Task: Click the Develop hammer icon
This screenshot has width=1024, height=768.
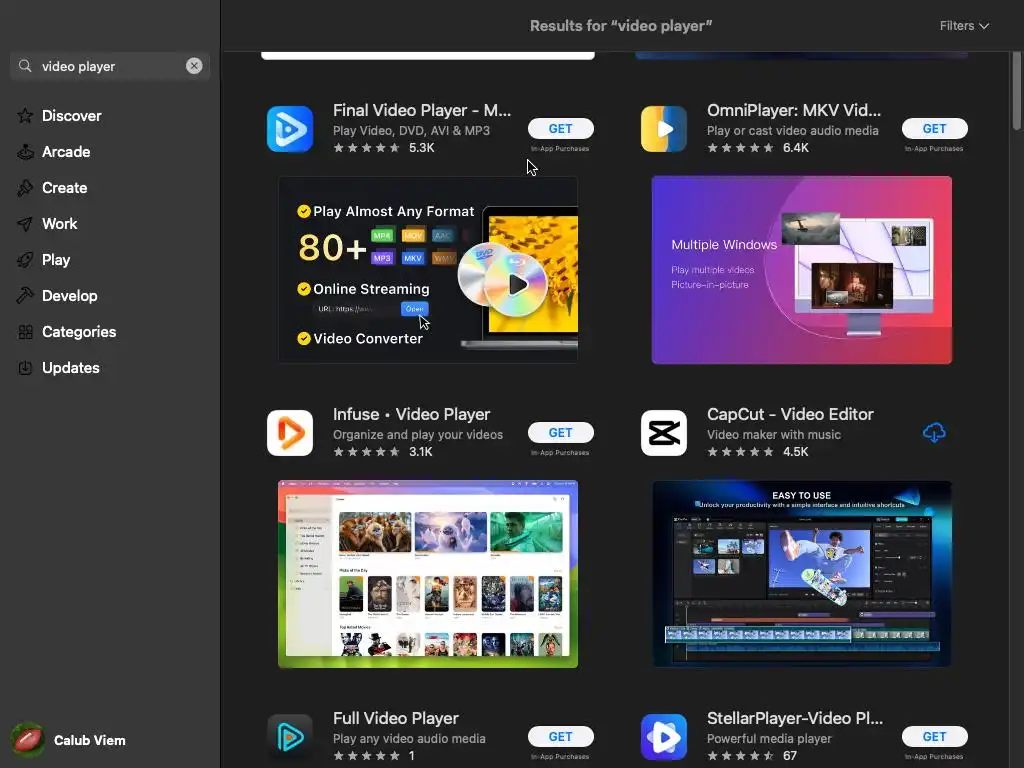Action: (x=25, y=296)
